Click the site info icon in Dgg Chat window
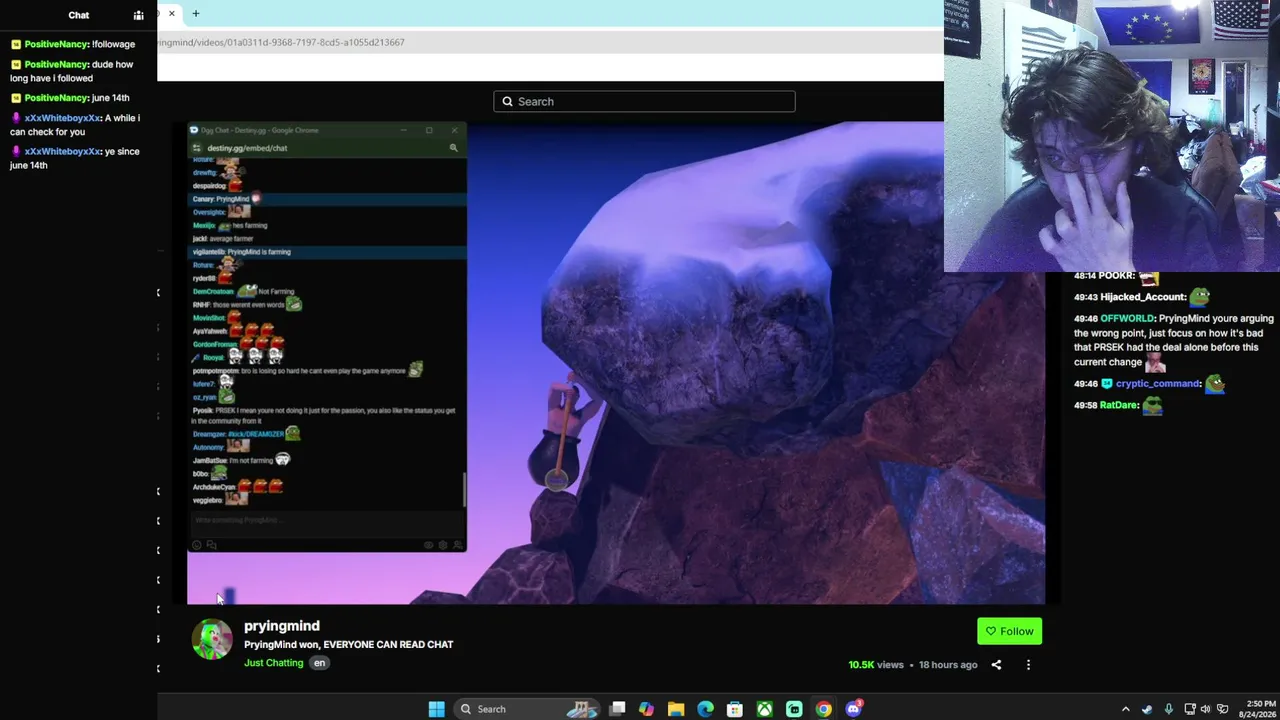The image size is (1280, 720). click(x=197, y=148)
